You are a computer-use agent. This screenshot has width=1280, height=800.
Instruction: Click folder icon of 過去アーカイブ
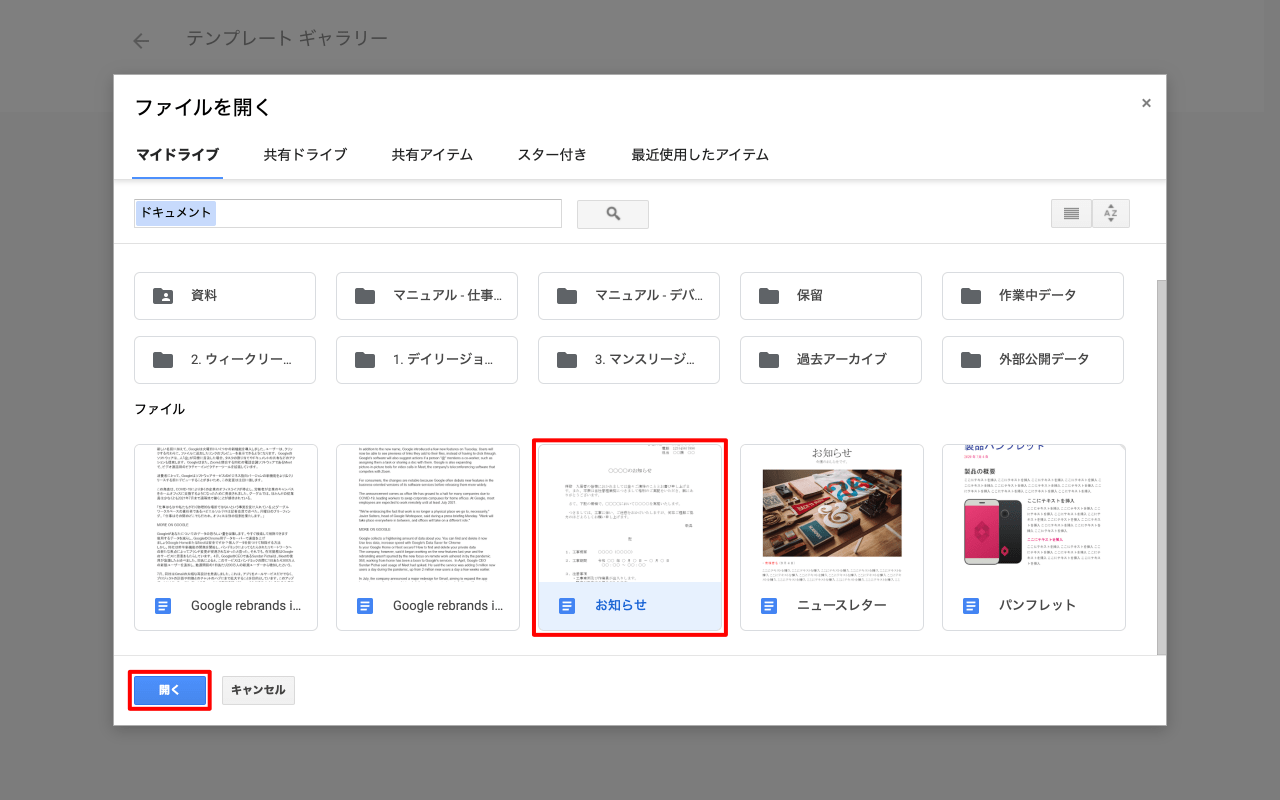[769, 360]
